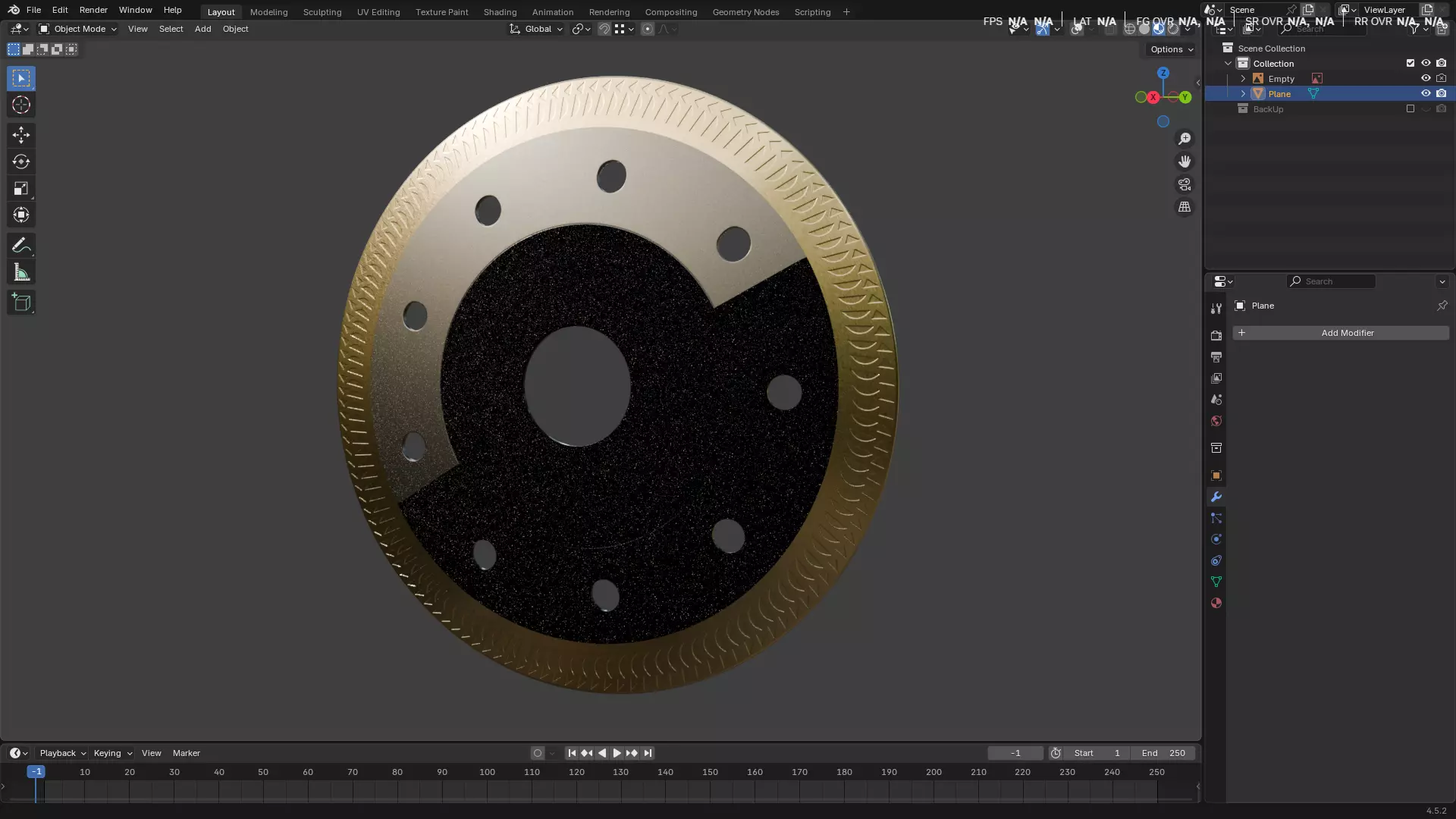1456x819 pixels.
Task: Click the Add Modifier button
Action: [1341, 333]
